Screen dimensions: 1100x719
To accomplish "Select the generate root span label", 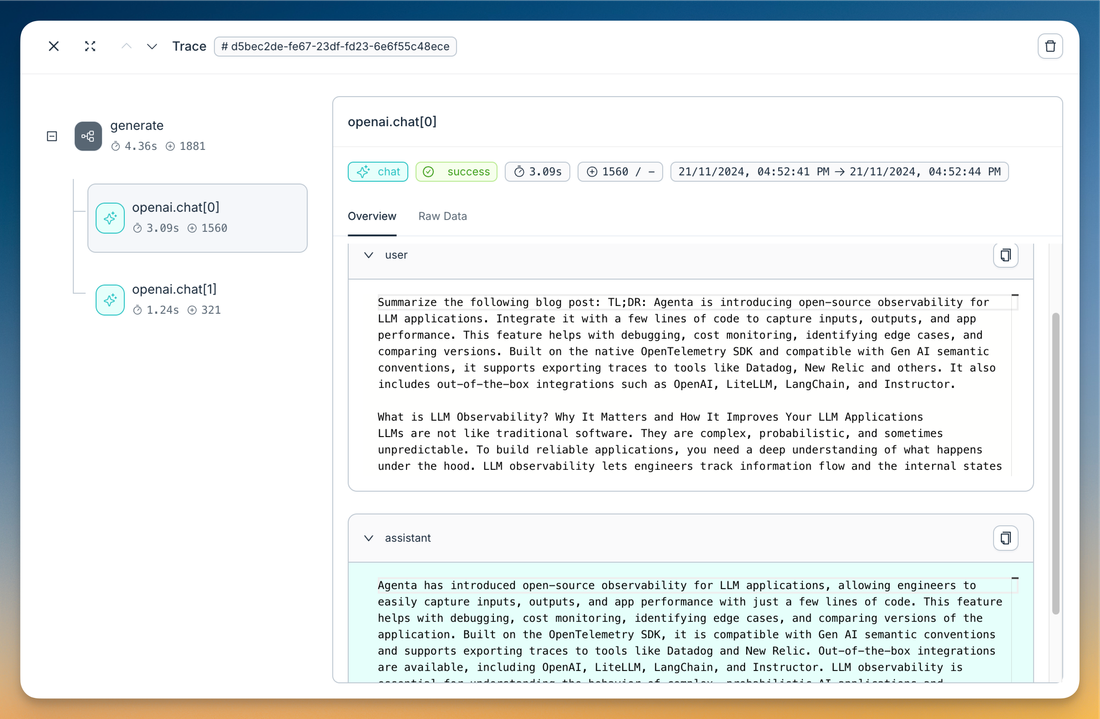I will [x=137, y=126].
